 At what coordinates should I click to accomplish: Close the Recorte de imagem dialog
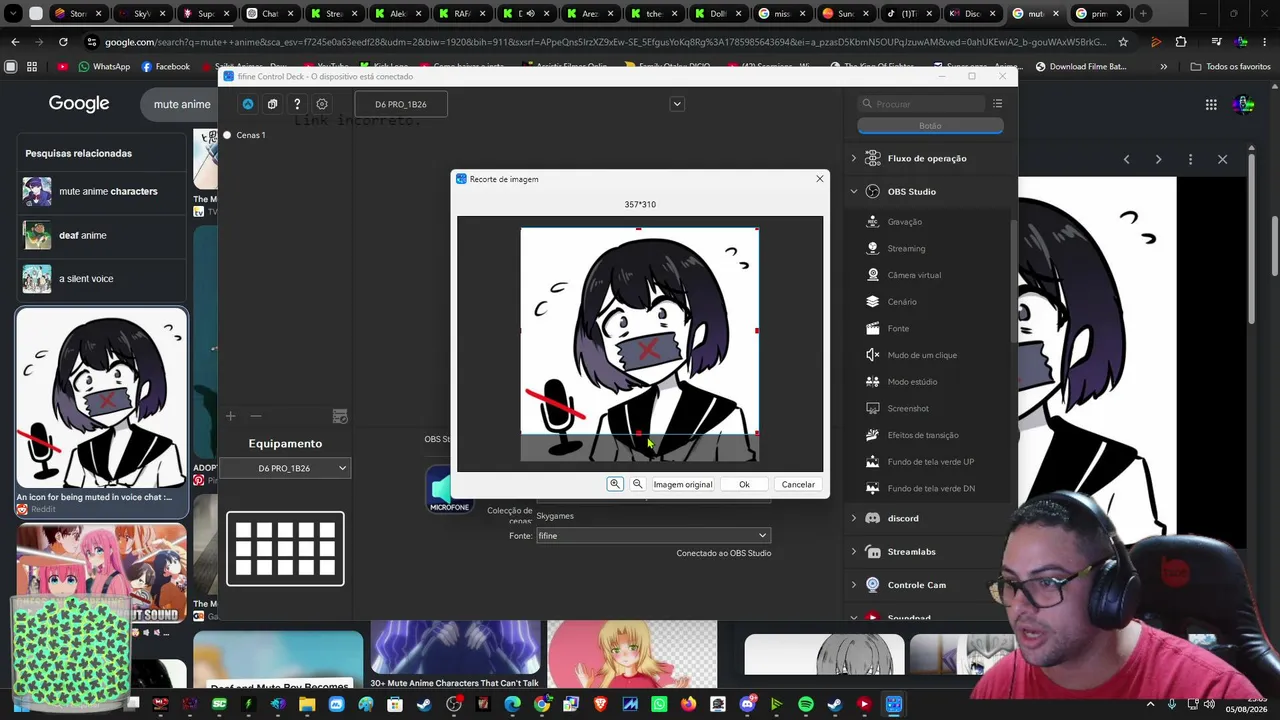[820, 179]
